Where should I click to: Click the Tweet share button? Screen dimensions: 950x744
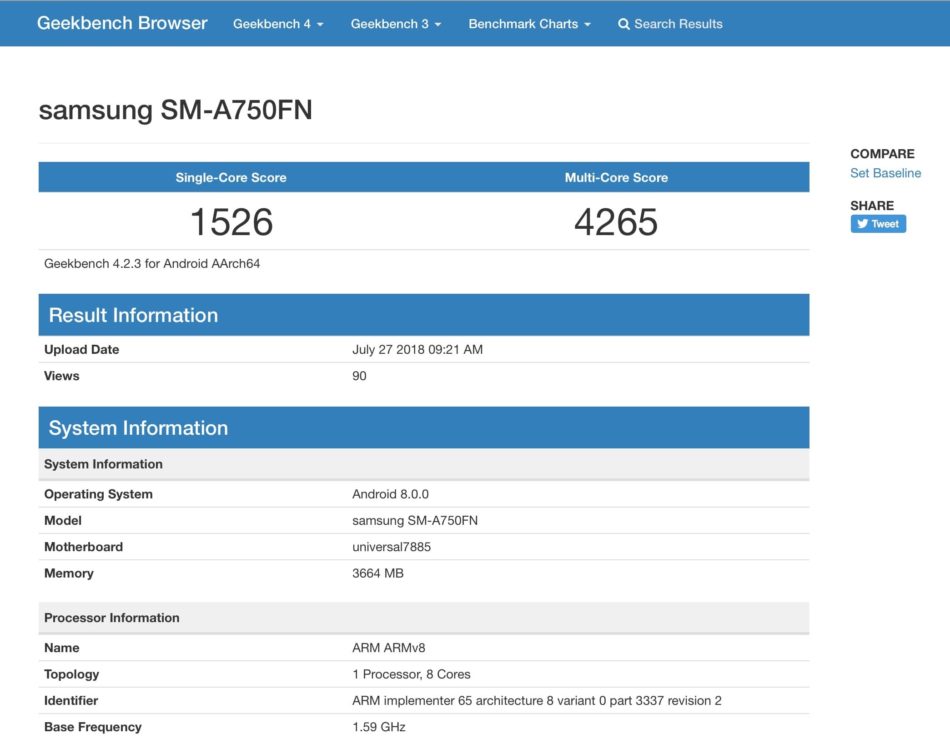(878, 224)
